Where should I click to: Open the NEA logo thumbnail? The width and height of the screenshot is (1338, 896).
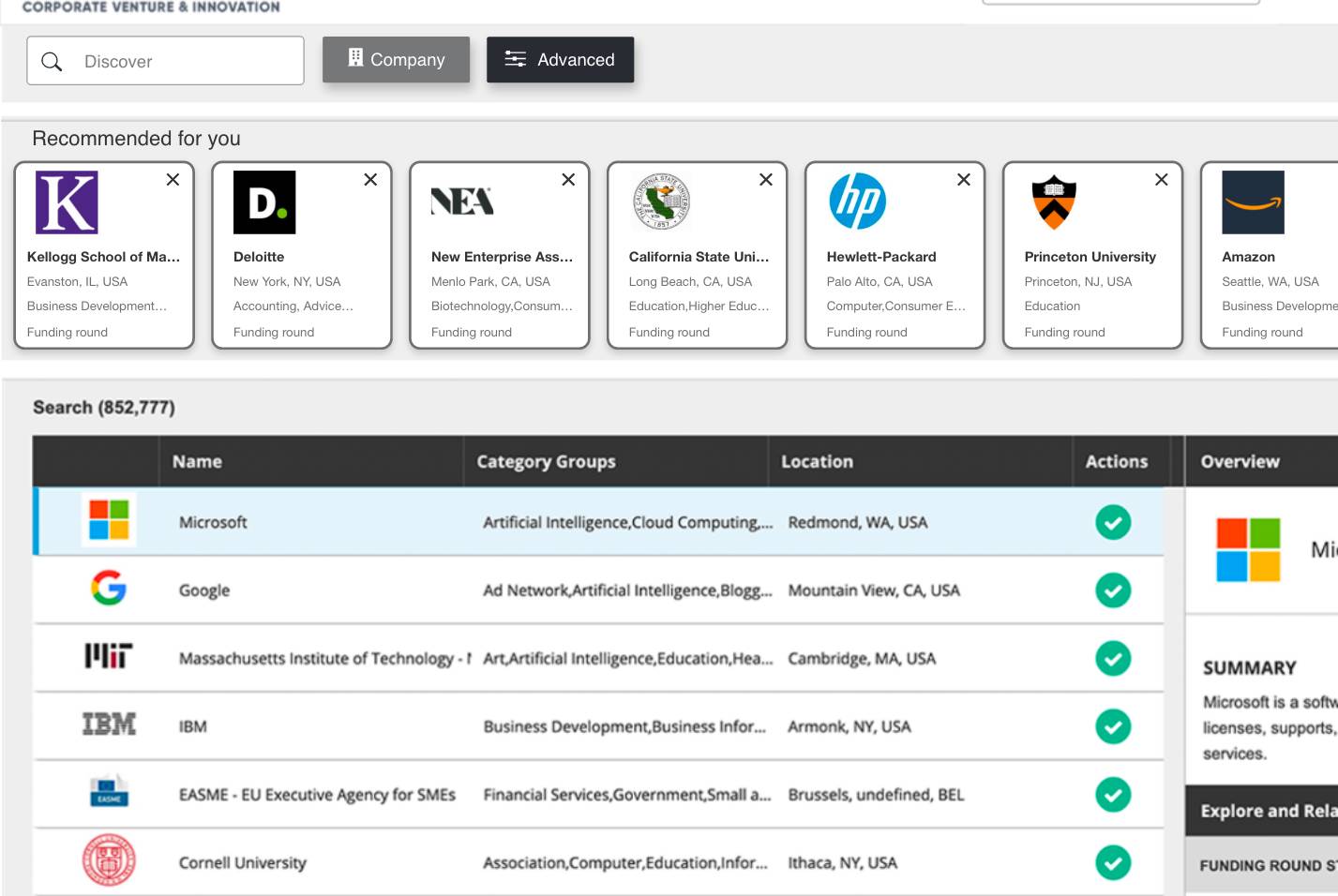(x=462, y=202)
